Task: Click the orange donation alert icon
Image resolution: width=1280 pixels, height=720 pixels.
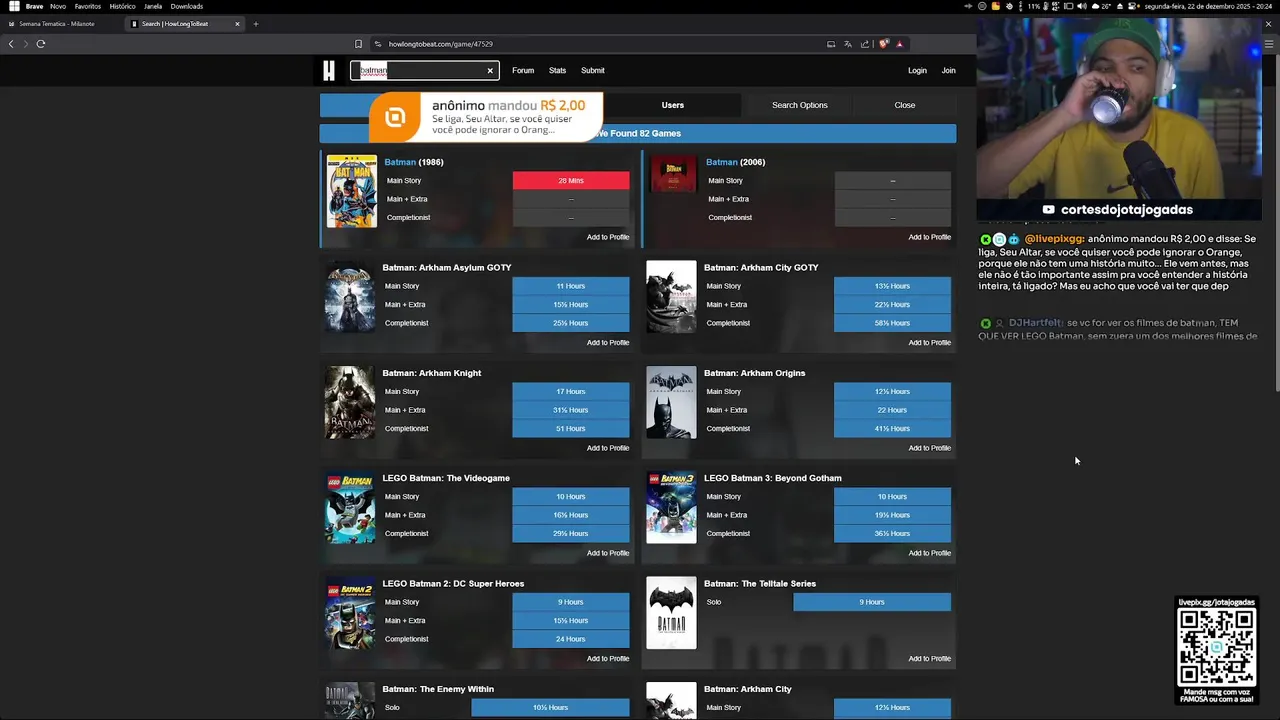Action: pyautogui.click(x=396, y=117)
